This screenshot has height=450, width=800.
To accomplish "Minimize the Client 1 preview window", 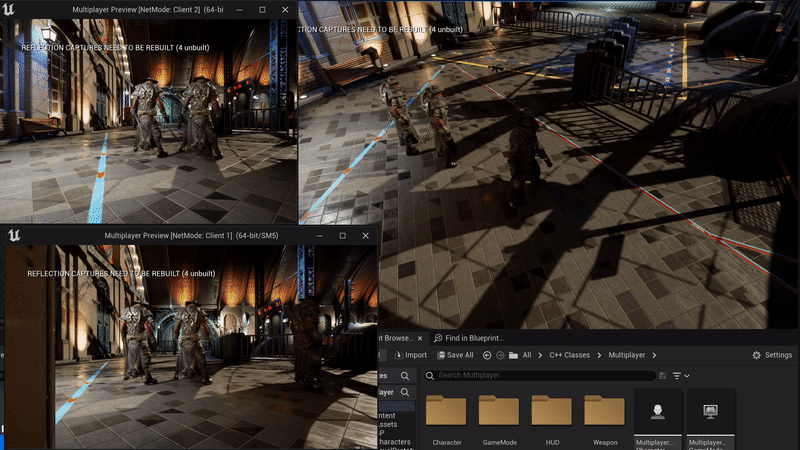I will pyautogui.click(x=319, y=236).
